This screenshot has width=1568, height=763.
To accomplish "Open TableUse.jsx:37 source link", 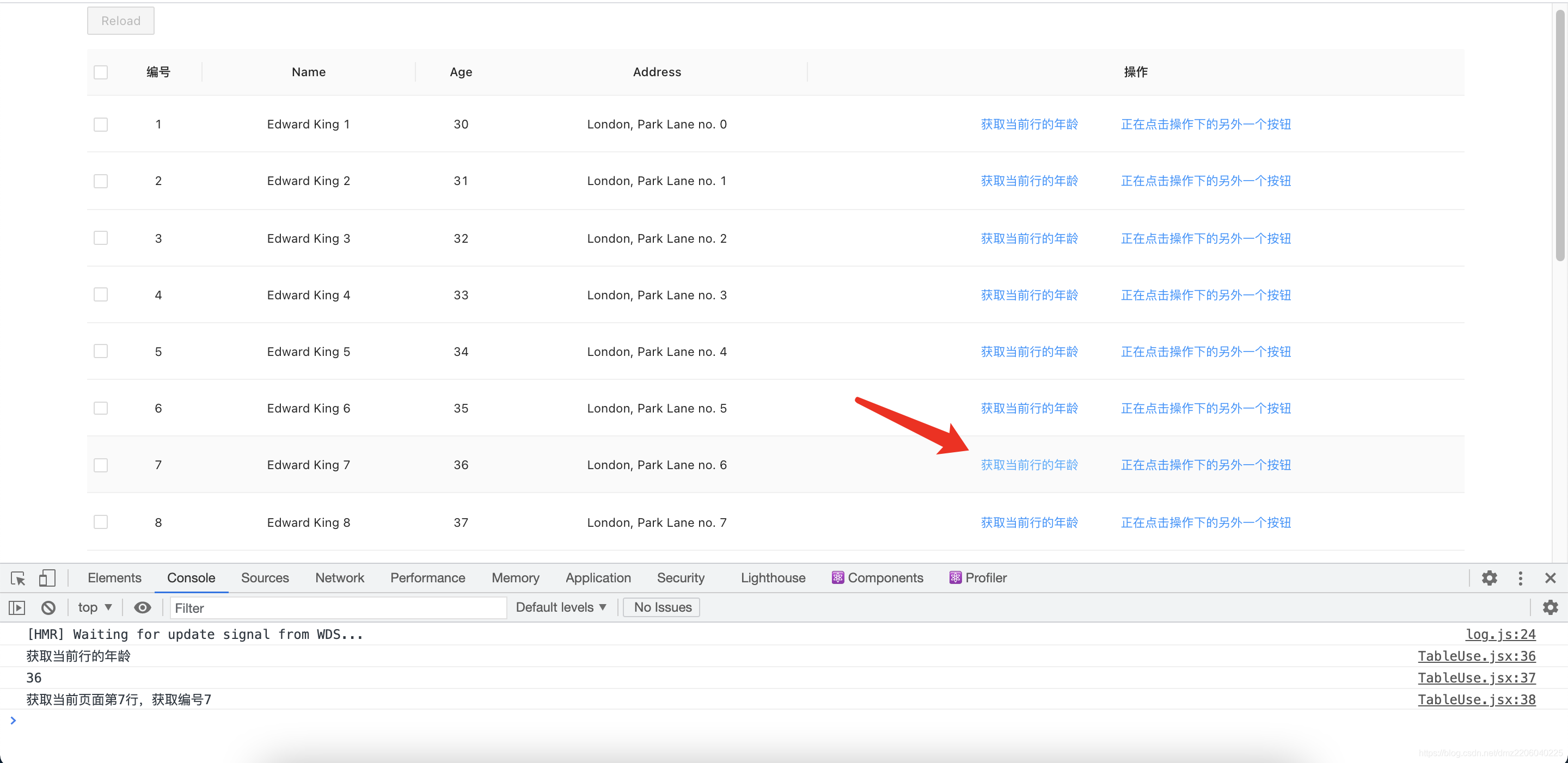I will click(1476, 678).
